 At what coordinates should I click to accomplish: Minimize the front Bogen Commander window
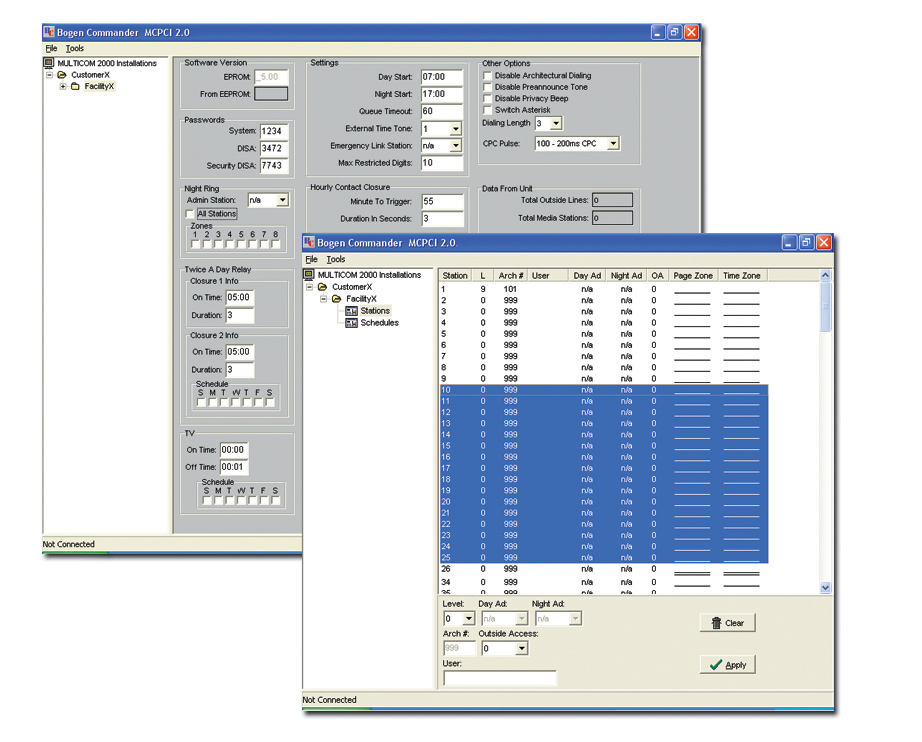click(790, 242)
